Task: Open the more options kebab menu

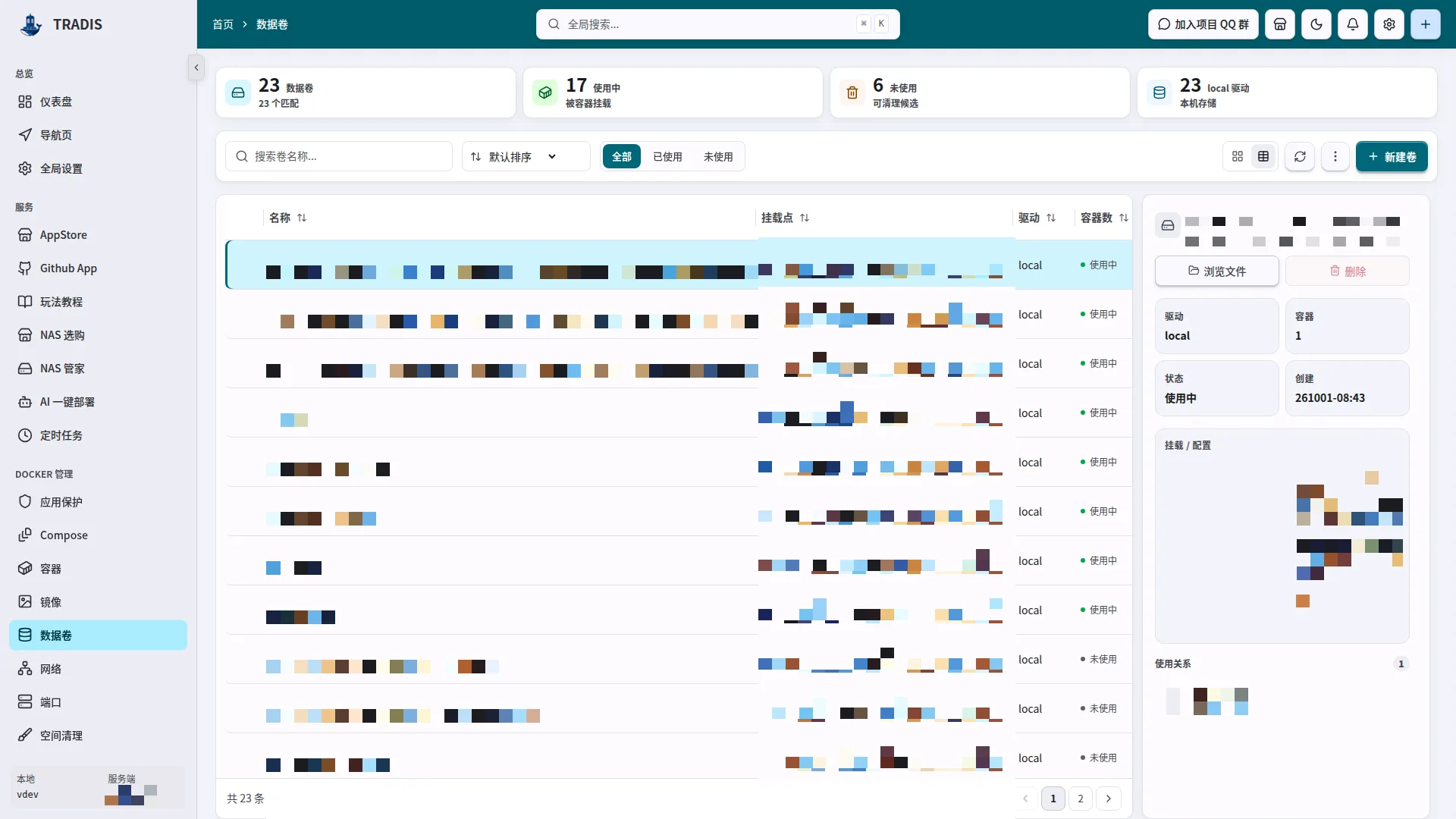Action: (1335, 156)
